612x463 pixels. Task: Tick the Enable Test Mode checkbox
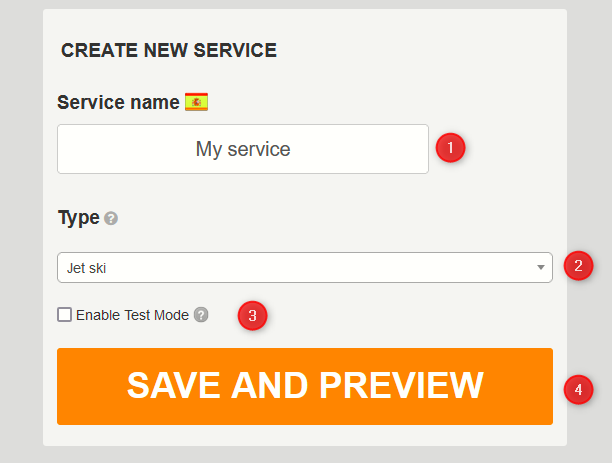(x=64, y=315)
